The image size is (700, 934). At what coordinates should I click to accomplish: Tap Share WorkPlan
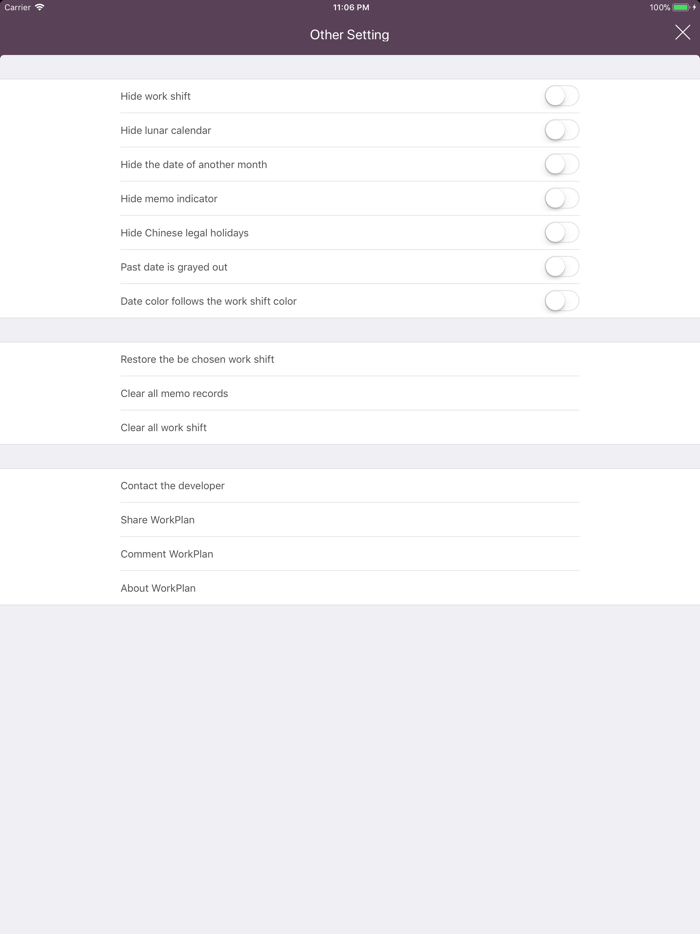pos(157,520)
